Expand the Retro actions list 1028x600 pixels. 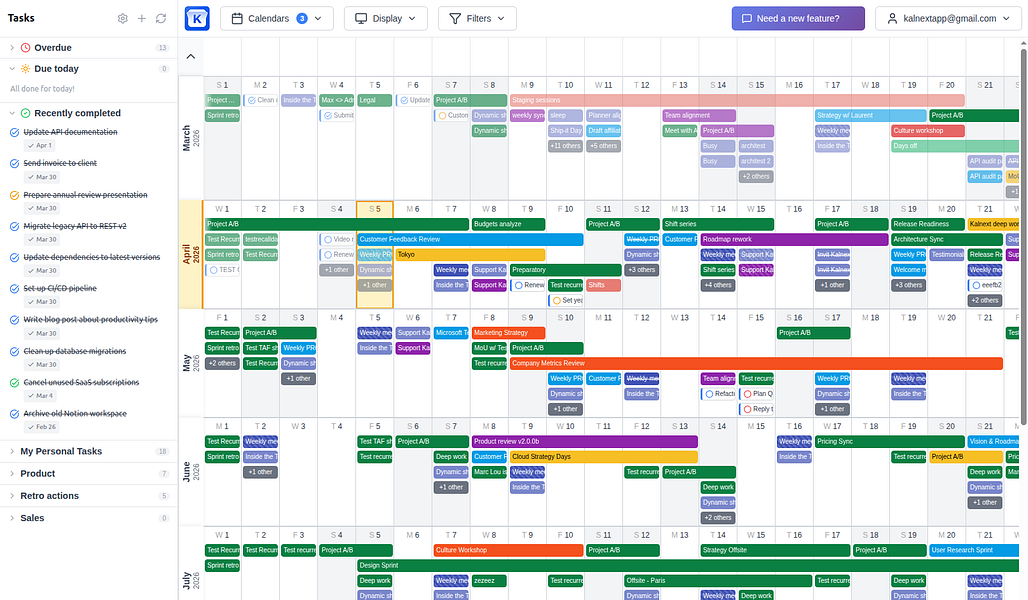tap(12, 496)
